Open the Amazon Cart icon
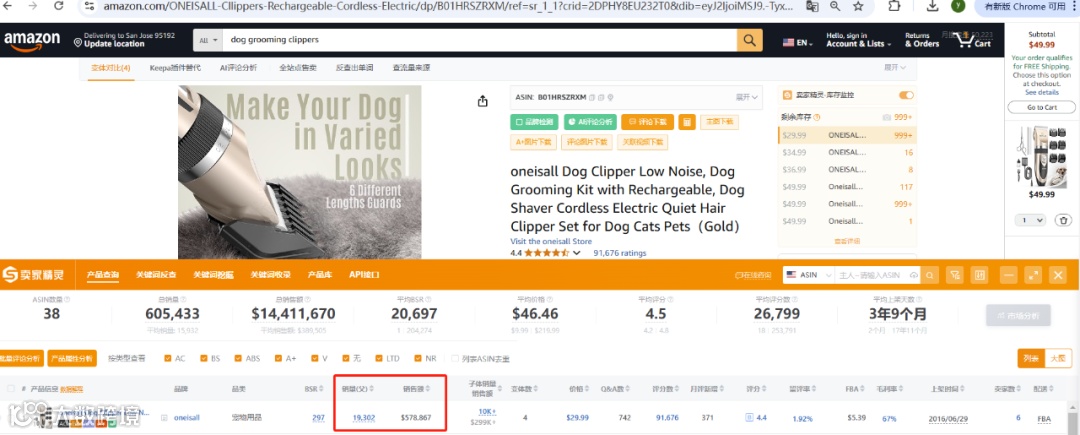1080x435 pixels. (x=974, y=40)
